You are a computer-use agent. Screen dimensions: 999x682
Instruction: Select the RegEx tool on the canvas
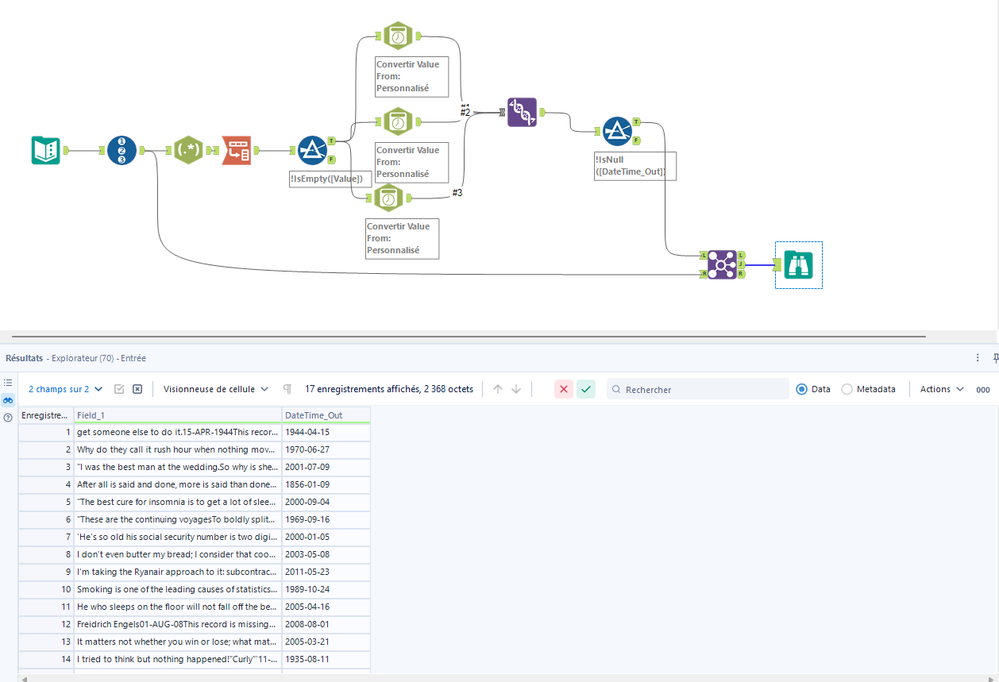[x=188, y=150]
